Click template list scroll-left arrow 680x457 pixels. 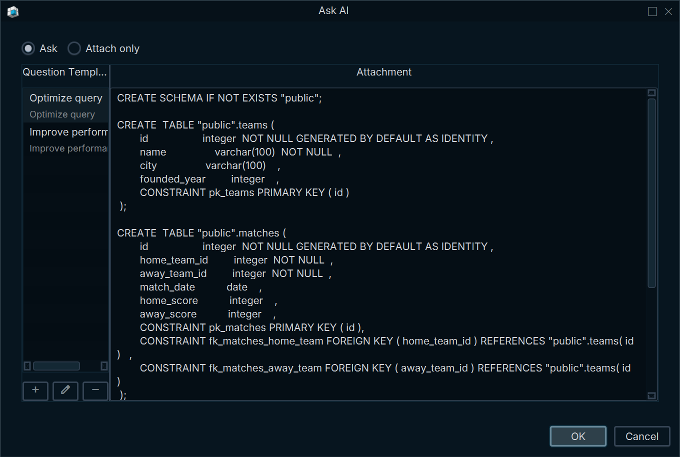click(27, 366)
